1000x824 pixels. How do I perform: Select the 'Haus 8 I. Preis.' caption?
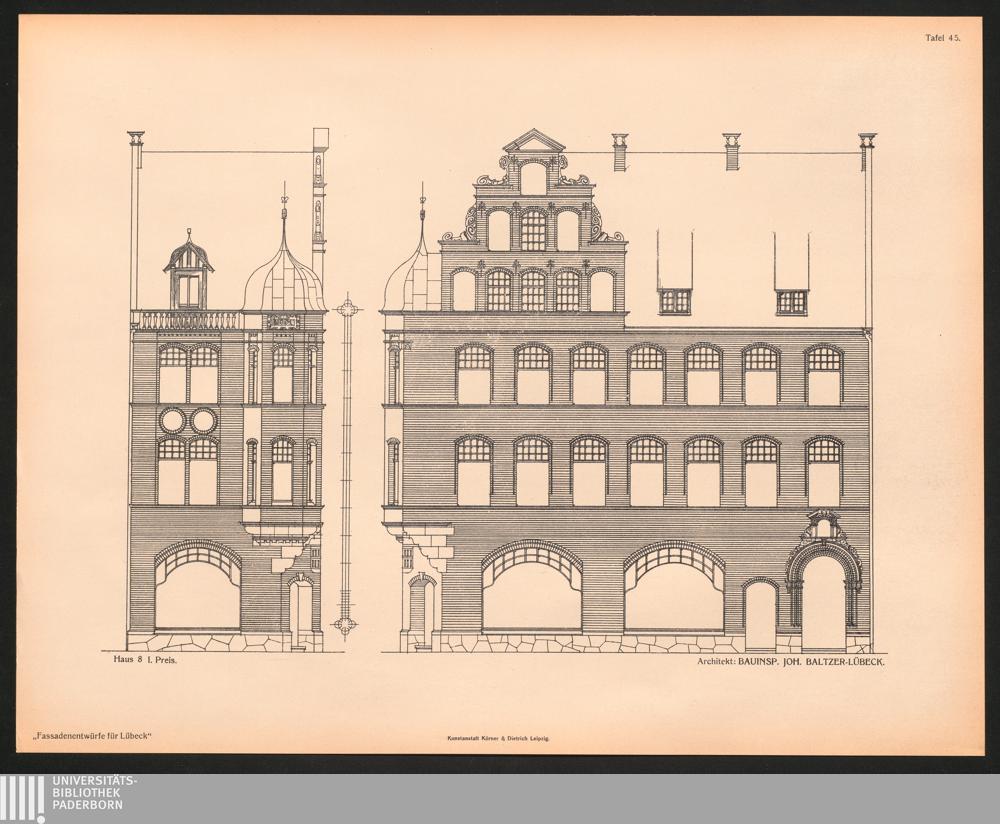[146, 661]
